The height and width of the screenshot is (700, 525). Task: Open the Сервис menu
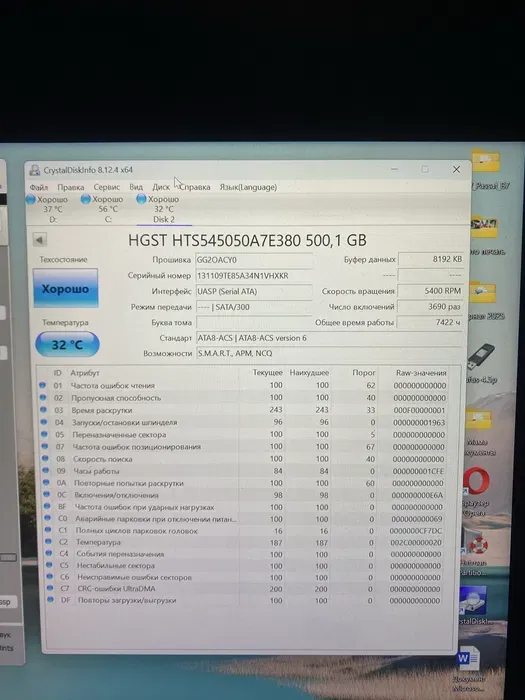coord(107,187)
